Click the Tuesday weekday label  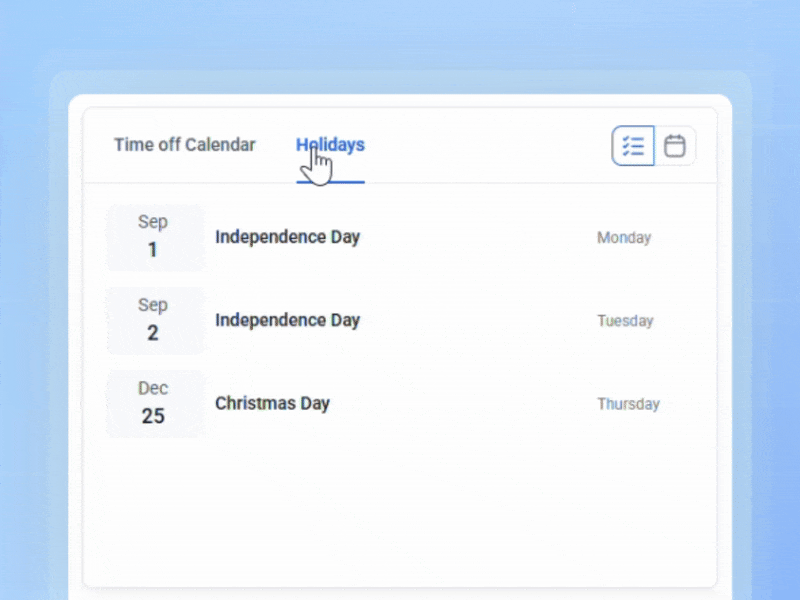pos(625,321)
